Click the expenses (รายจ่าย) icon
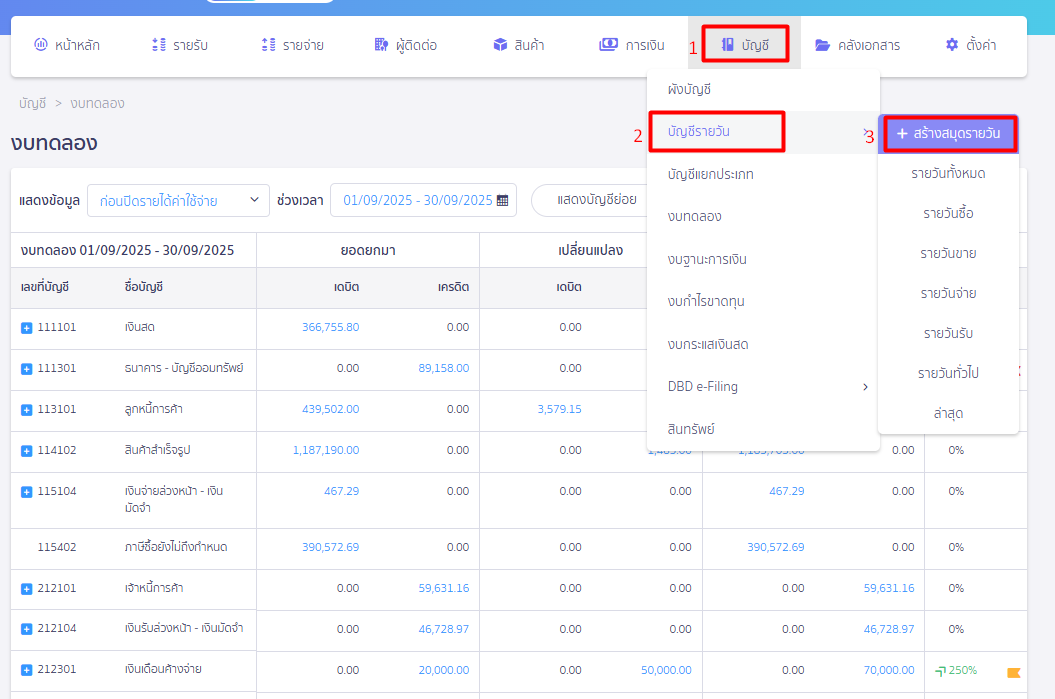This screenshot has height=699, width=1055. (x=267, y=45)
